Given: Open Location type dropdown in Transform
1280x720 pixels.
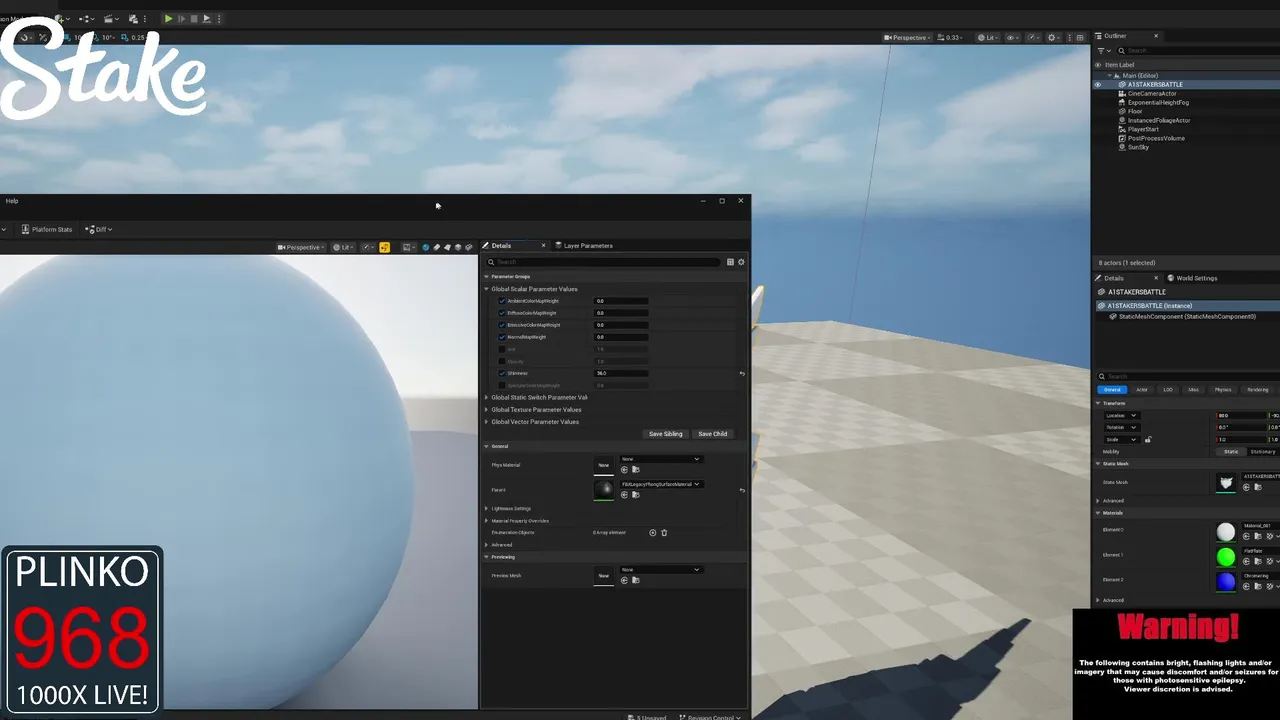Looking at the screenshot, I should point(1120,415).
